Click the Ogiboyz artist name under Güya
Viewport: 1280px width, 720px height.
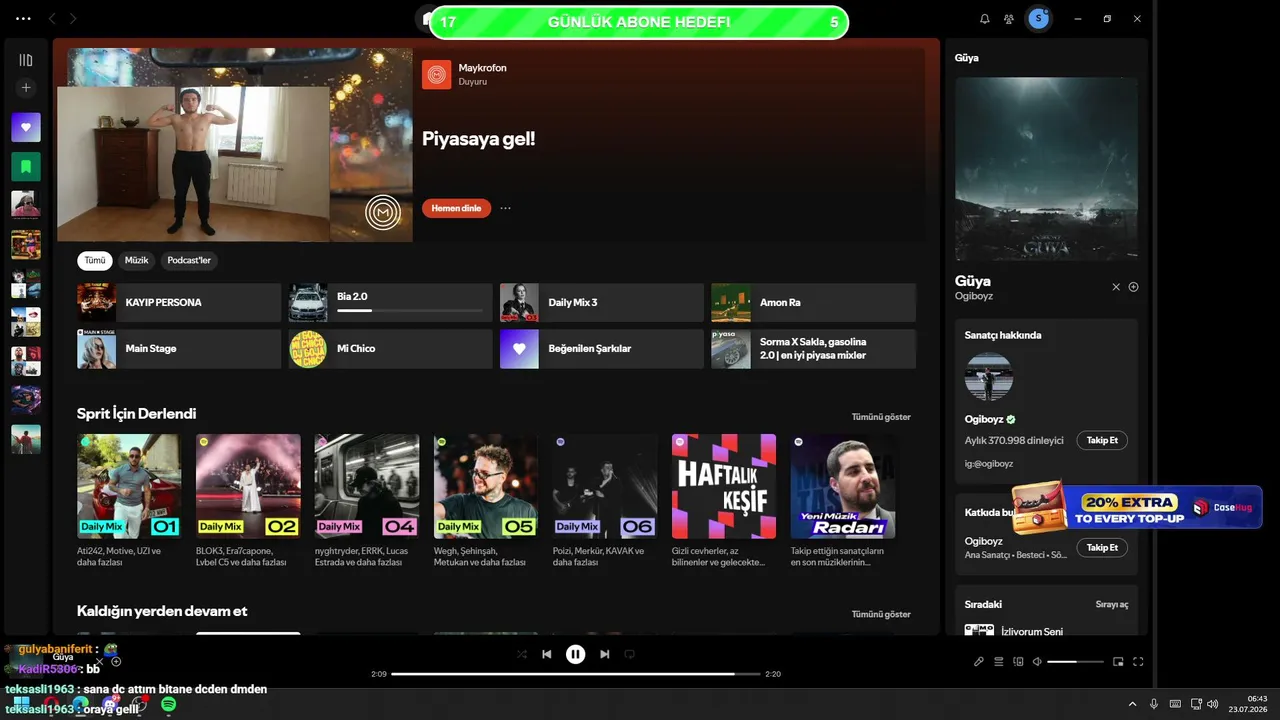coord(974,296)
